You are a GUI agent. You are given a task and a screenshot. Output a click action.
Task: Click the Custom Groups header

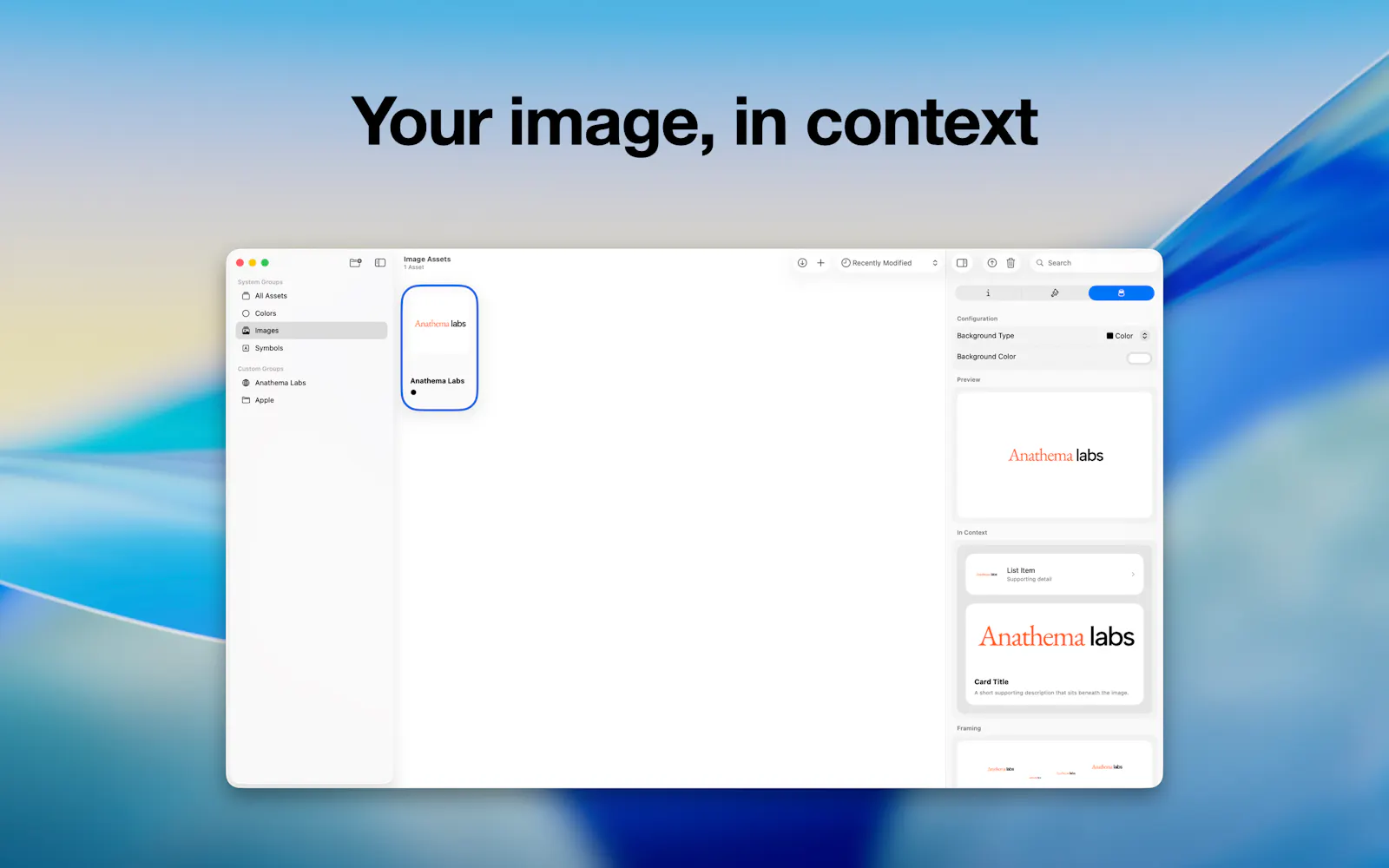point(260,369)
